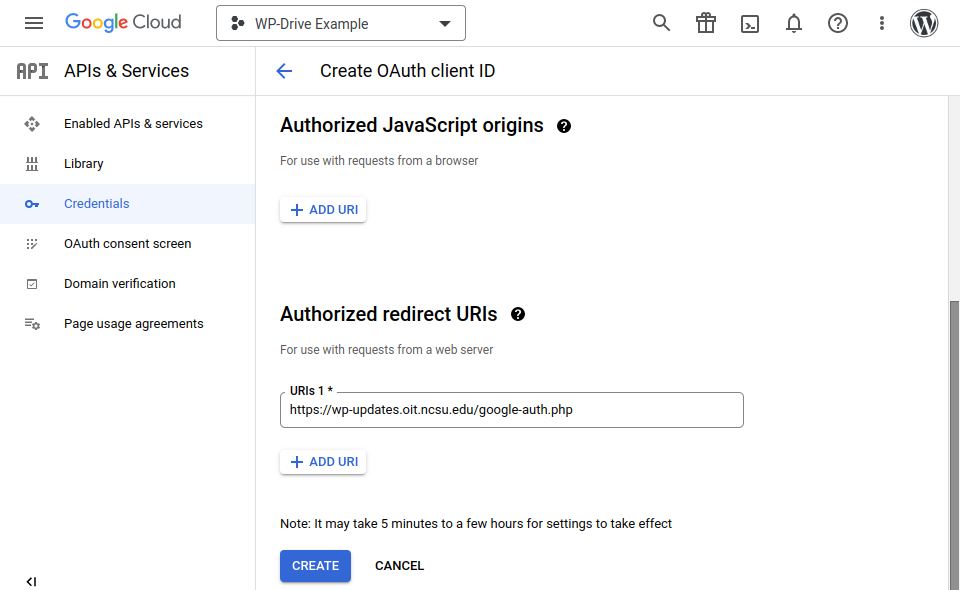Open help for Authorized redirect URIs

coord(518,315)
